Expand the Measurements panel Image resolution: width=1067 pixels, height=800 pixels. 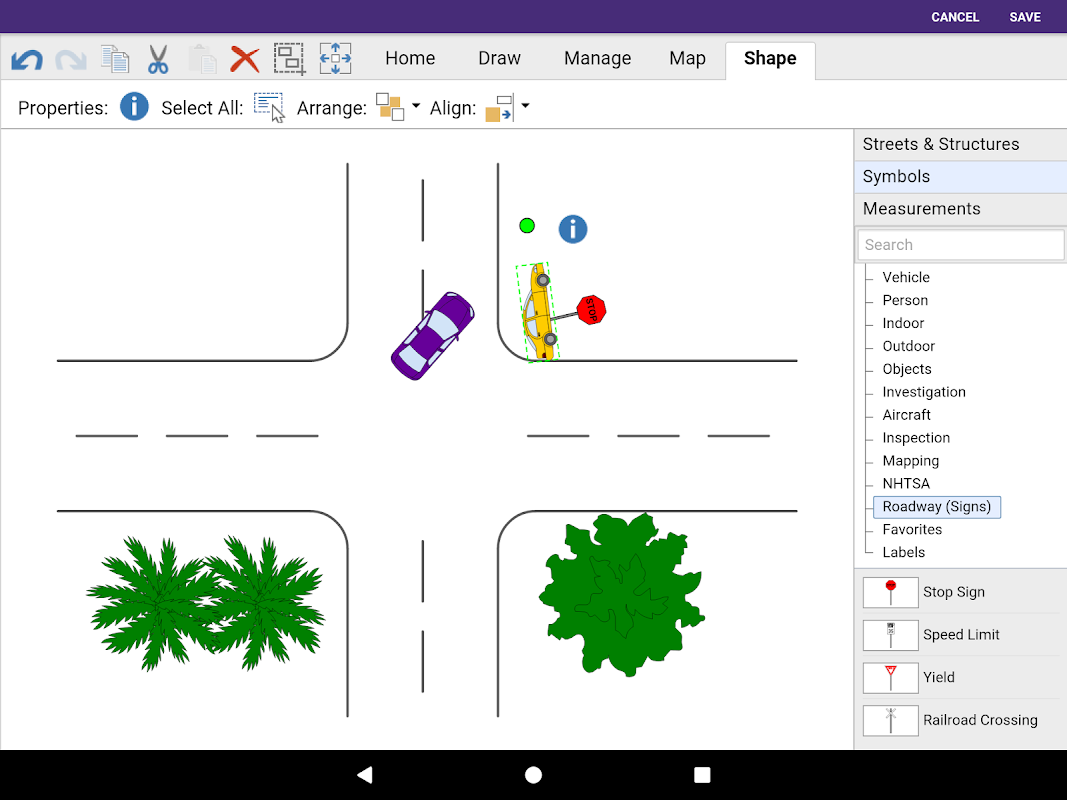point(960,209)
